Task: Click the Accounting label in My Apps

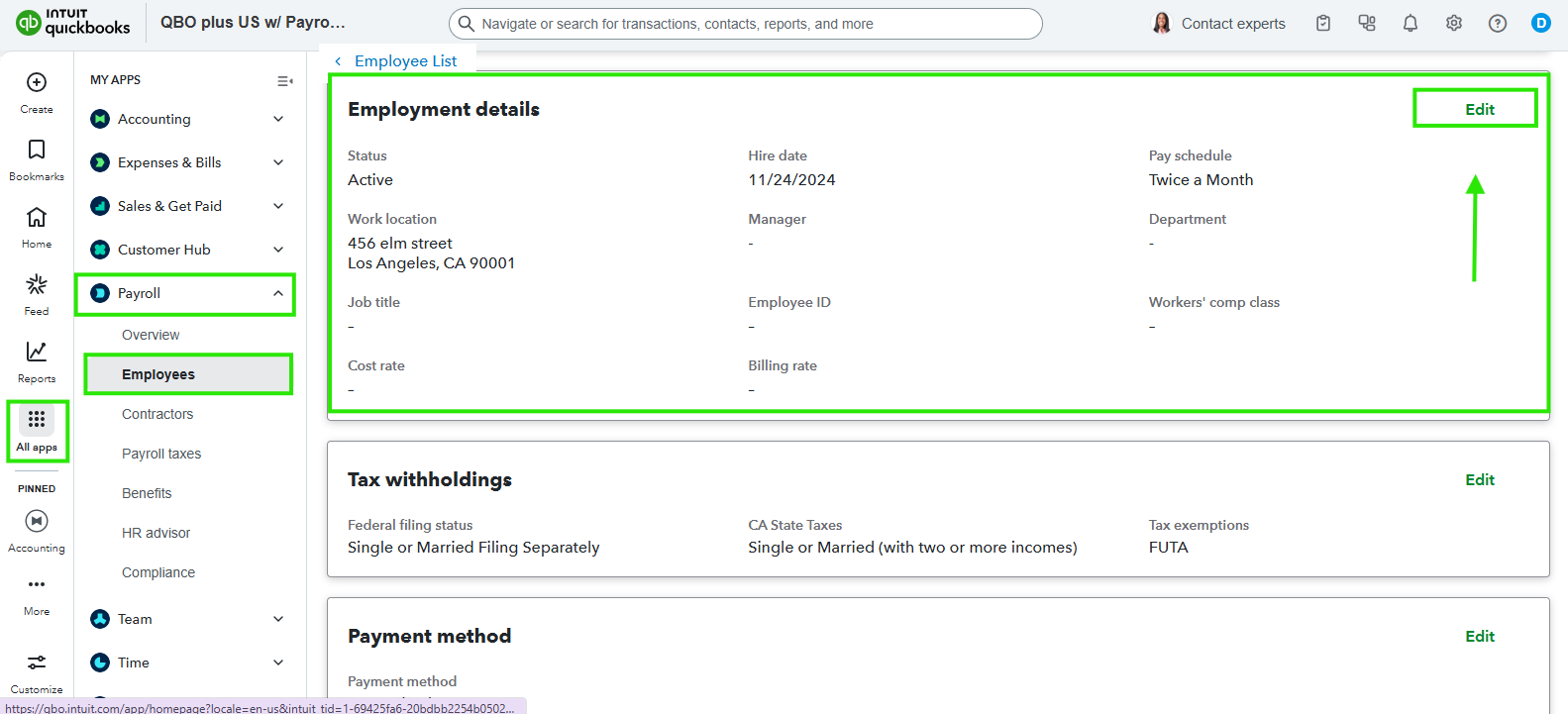Action: (155, 119)
